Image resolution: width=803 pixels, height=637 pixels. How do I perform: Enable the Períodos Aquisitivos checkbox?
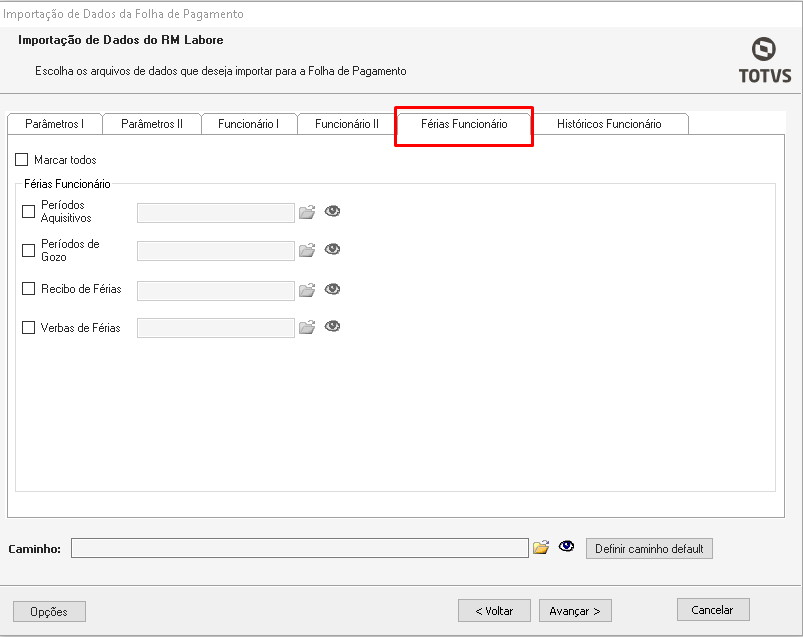point(29,211)
